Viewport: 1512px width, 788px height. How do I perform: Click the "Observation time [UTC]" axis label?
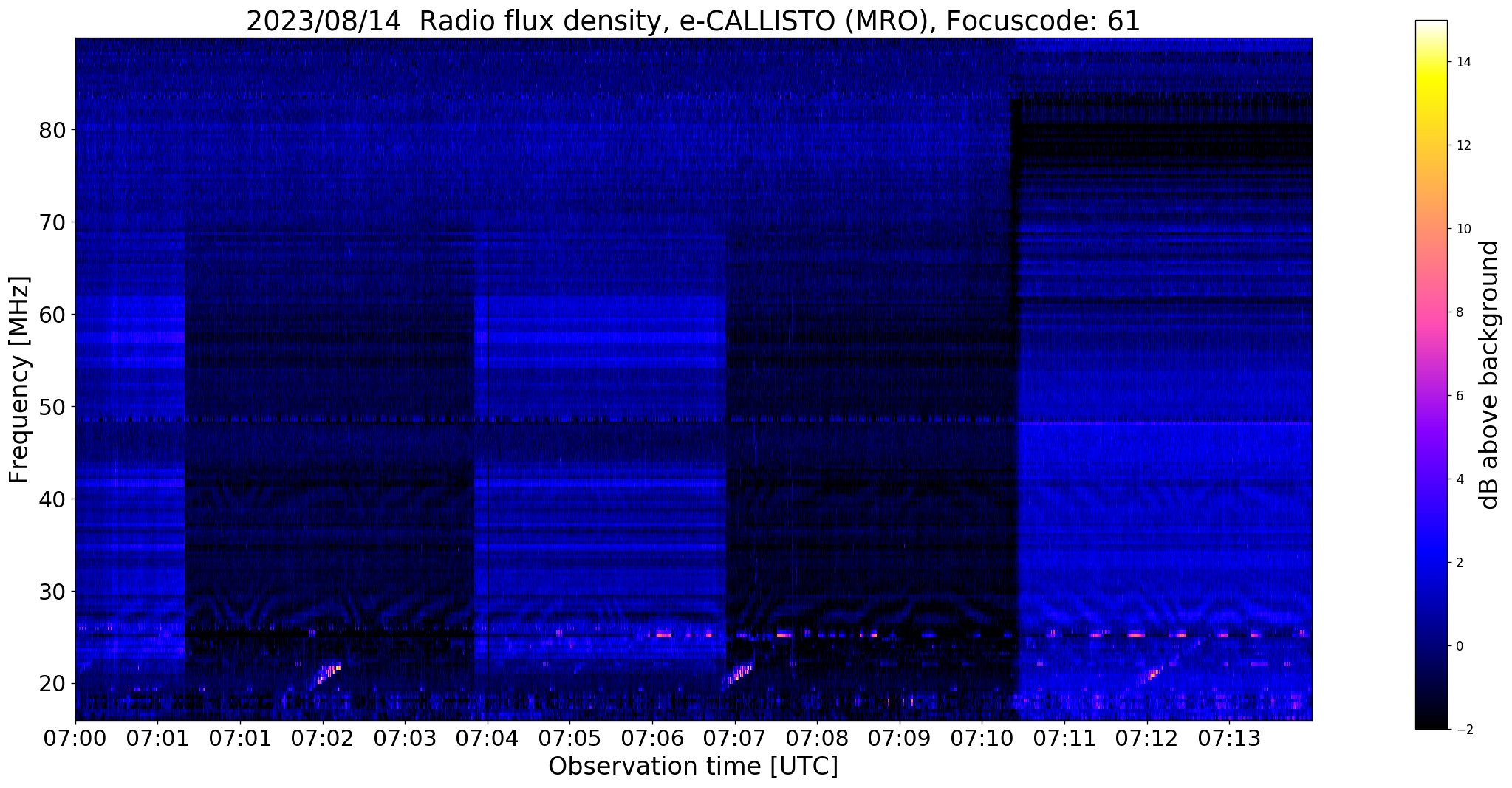[x=694, y=767]
